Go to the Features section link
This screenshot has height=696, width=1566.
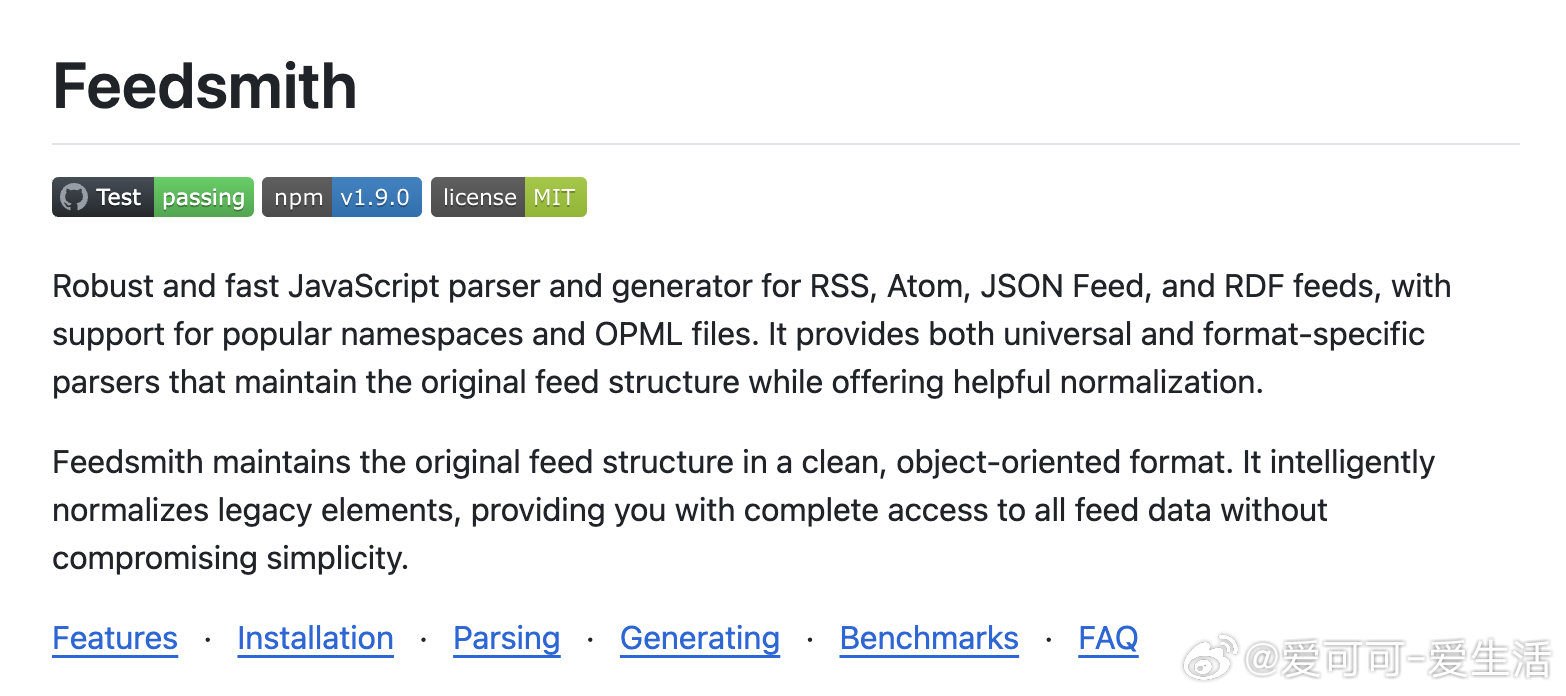(x=115, y=638)
